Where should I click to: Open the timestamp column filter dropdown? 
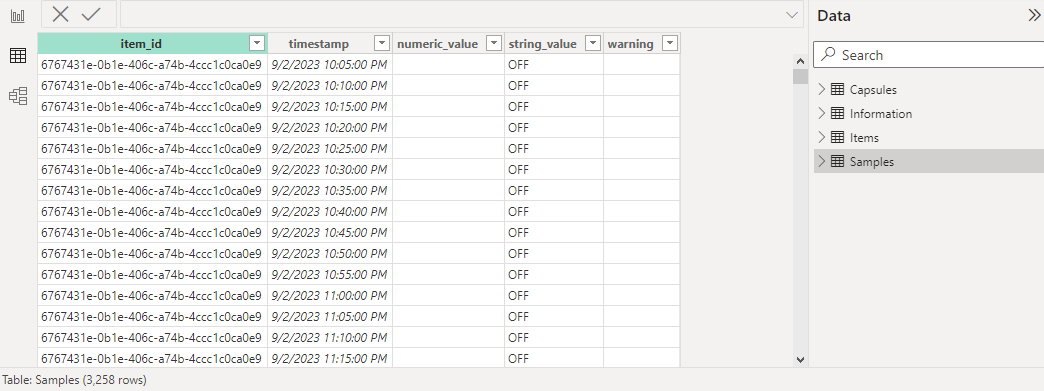coord(382,44)
